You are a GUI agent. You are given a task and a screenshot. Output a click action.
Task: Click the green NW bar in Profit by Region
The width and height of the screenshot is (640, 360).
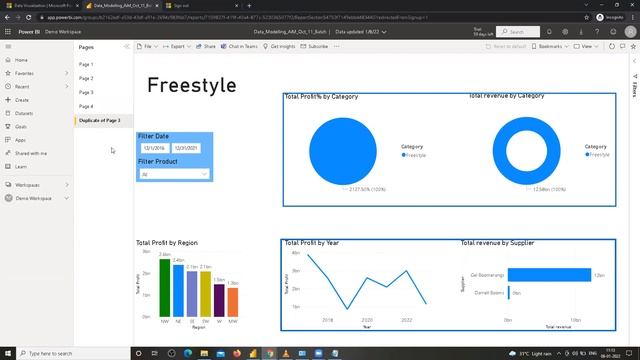(164, 288)
